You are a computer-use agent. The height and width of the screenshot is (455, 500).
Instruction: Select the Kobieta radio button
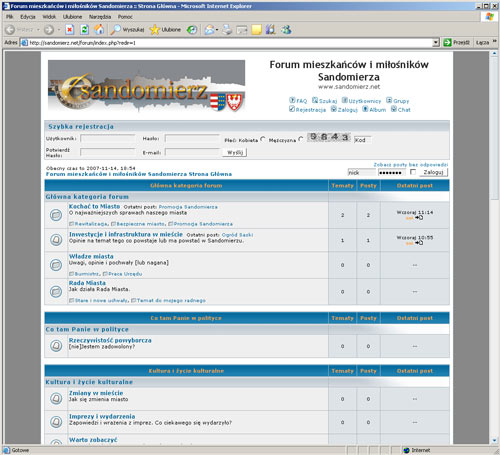[263, 139]
